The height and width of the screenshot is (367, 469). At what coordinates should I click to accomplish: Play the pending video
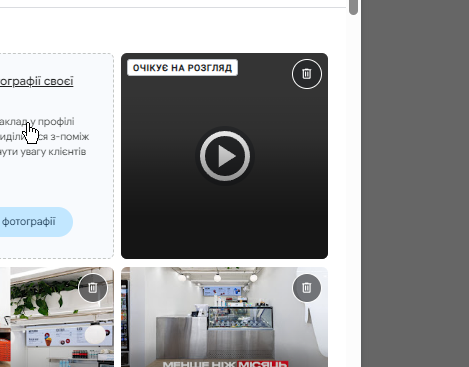pos(225,156)
